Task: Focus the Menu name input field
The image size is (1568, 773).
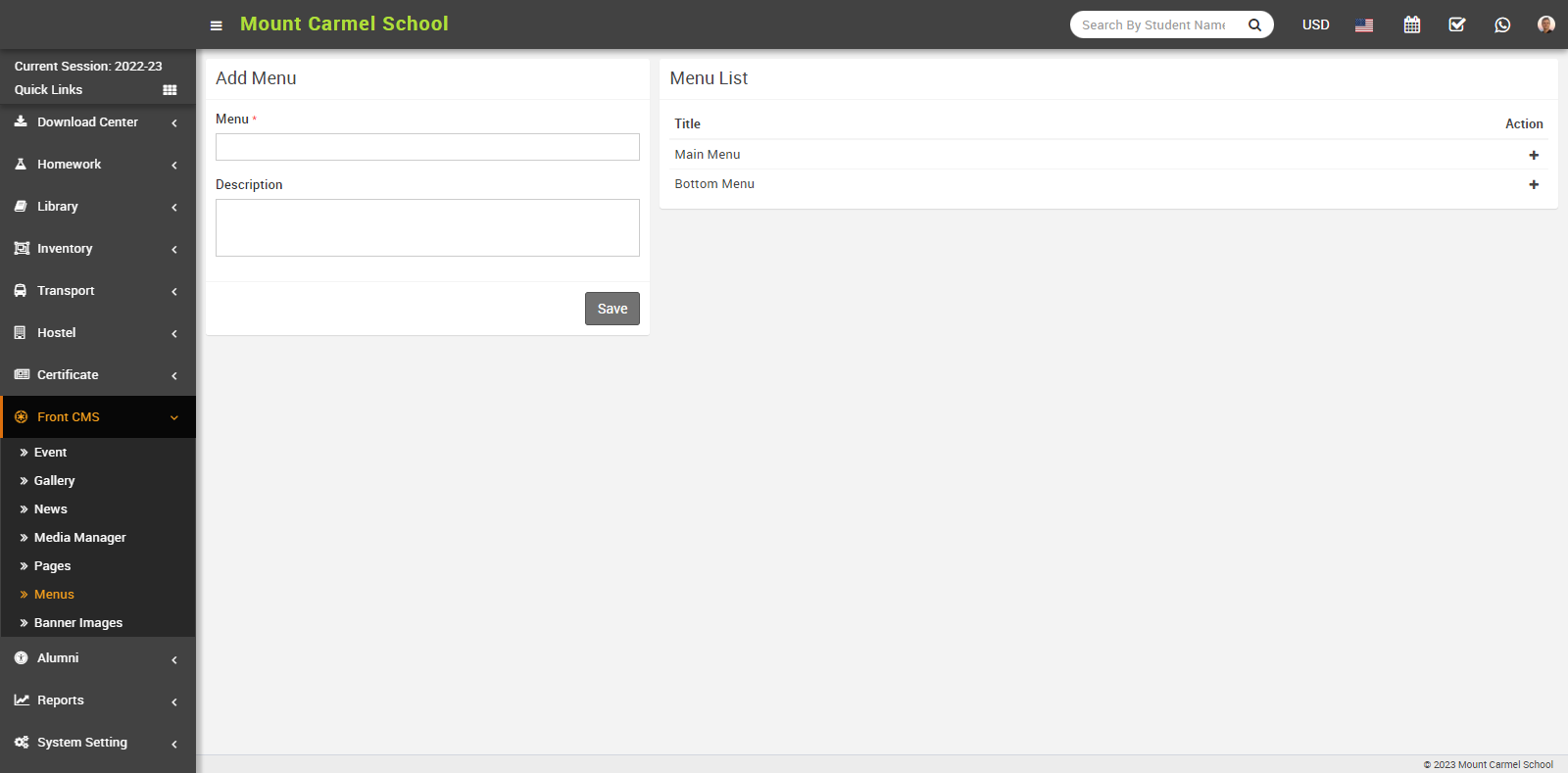Action: (427, 147)
